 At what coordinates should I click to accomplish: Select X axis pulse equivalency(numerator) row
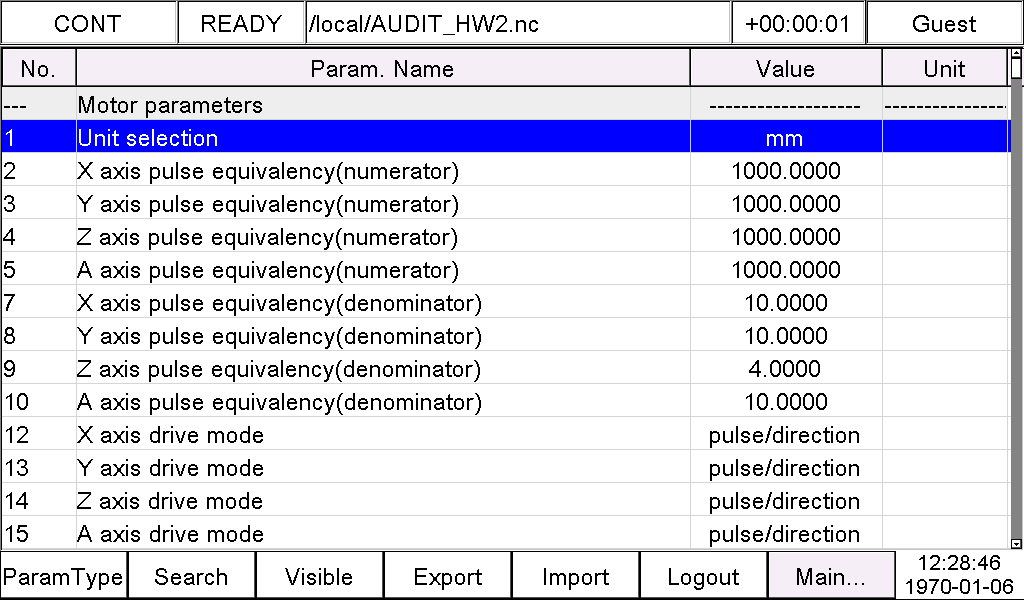(x=506, y=170)
